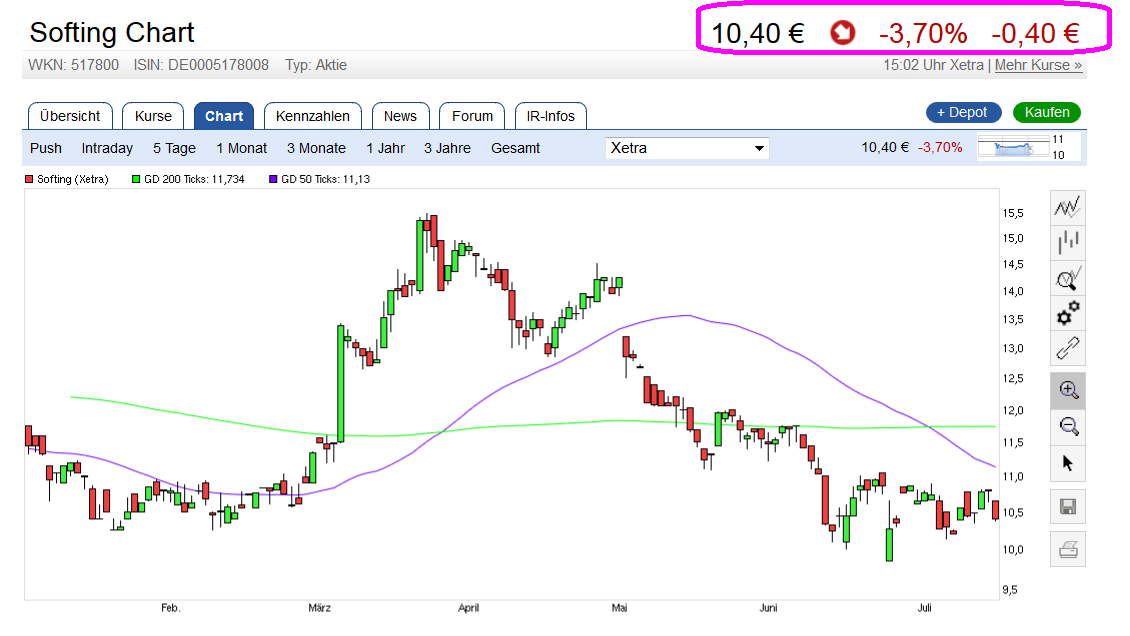Click the 15,5 price axis label

[x=1013, y=213]
